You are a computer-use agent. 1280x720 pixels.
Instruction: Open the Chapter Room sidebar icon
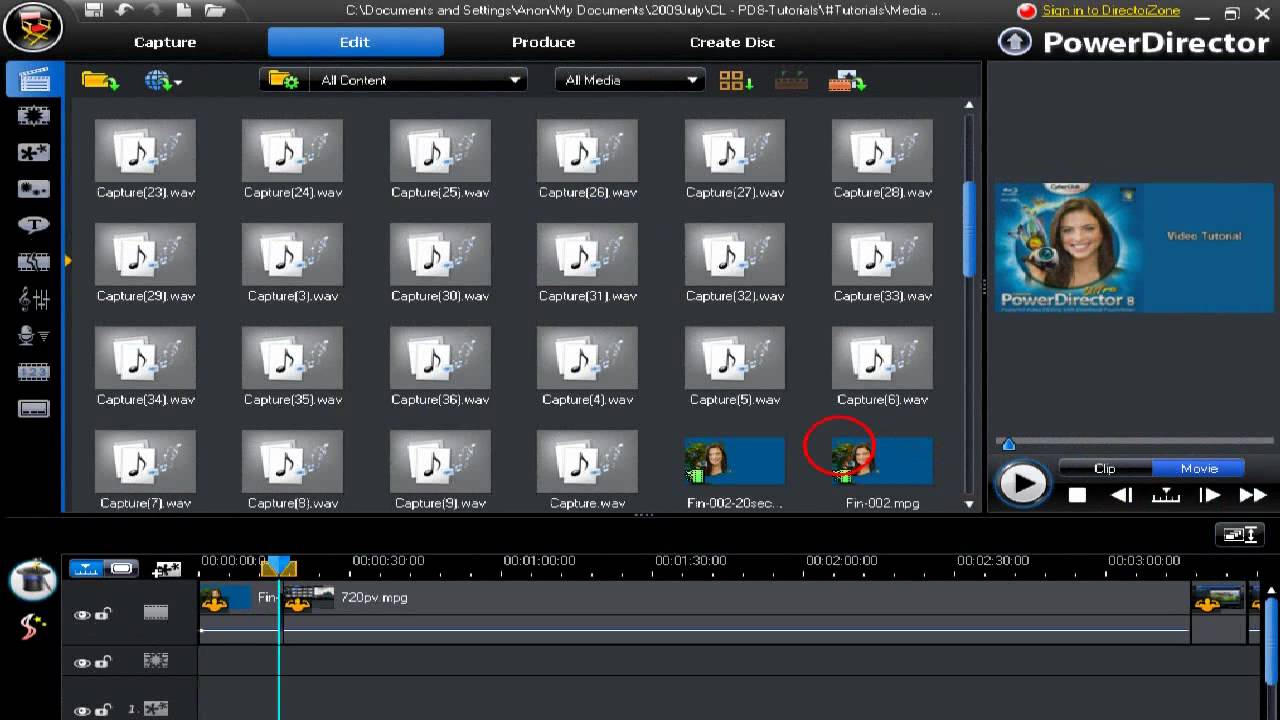[x=34, y=372]
